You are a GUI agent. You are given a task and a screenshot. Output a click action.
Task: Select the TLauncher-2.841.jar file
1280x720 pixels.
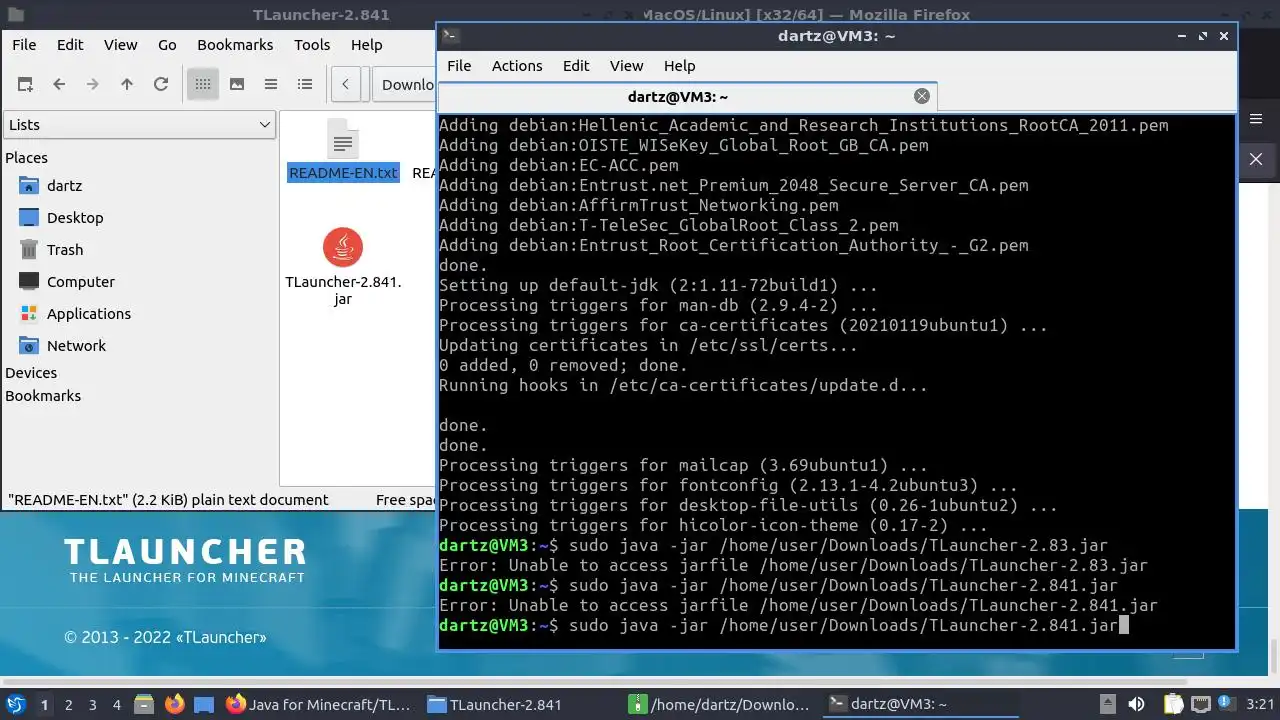343,268
